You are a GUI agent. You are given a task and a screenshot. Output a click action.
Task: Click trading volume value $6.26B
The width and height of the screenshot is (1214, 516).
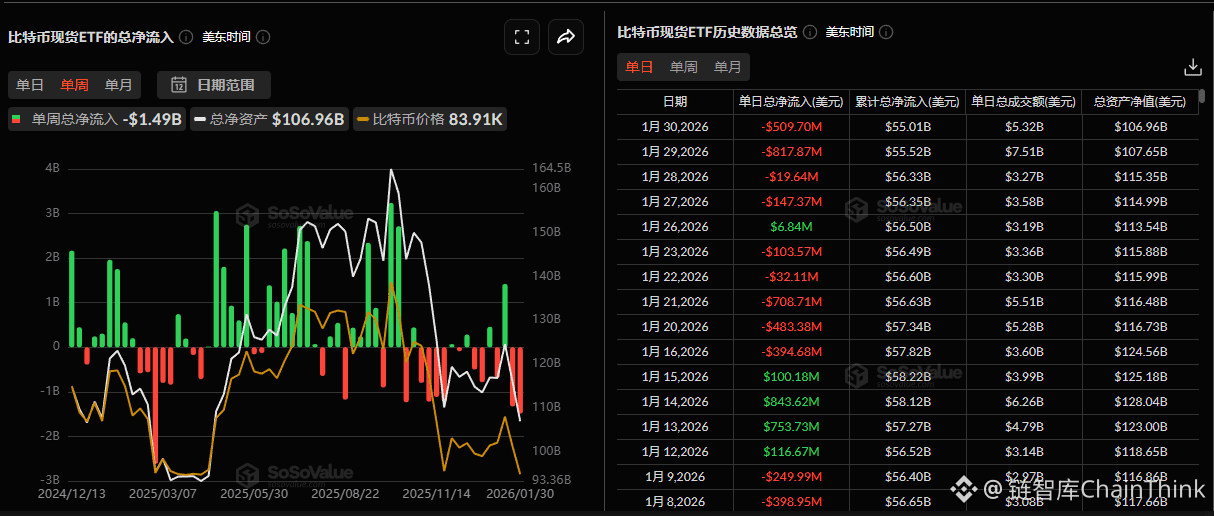tap(1024, 402)
